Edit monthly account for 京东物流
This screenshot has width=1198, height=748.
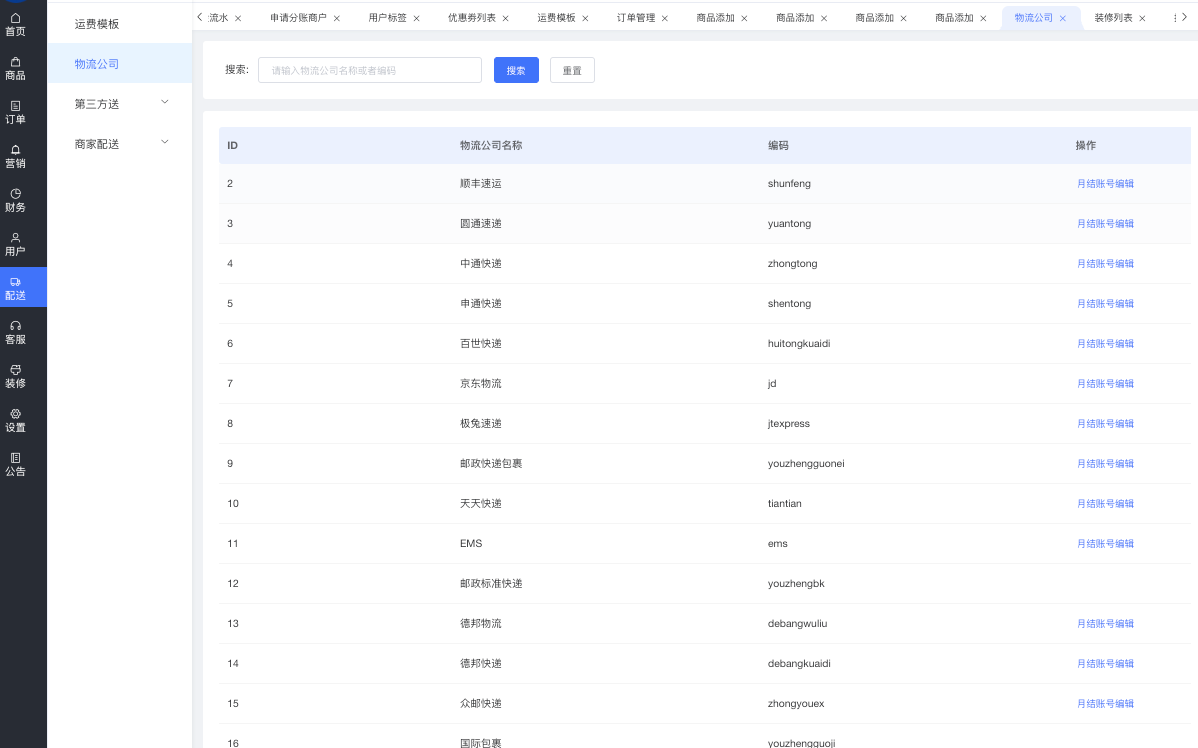coord(1105,384)
